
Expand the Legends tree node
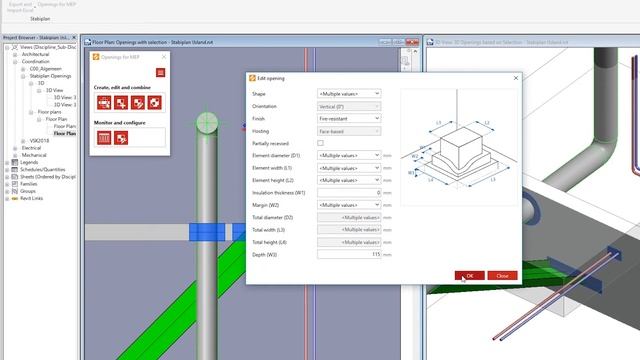click(x=7, y=162)
